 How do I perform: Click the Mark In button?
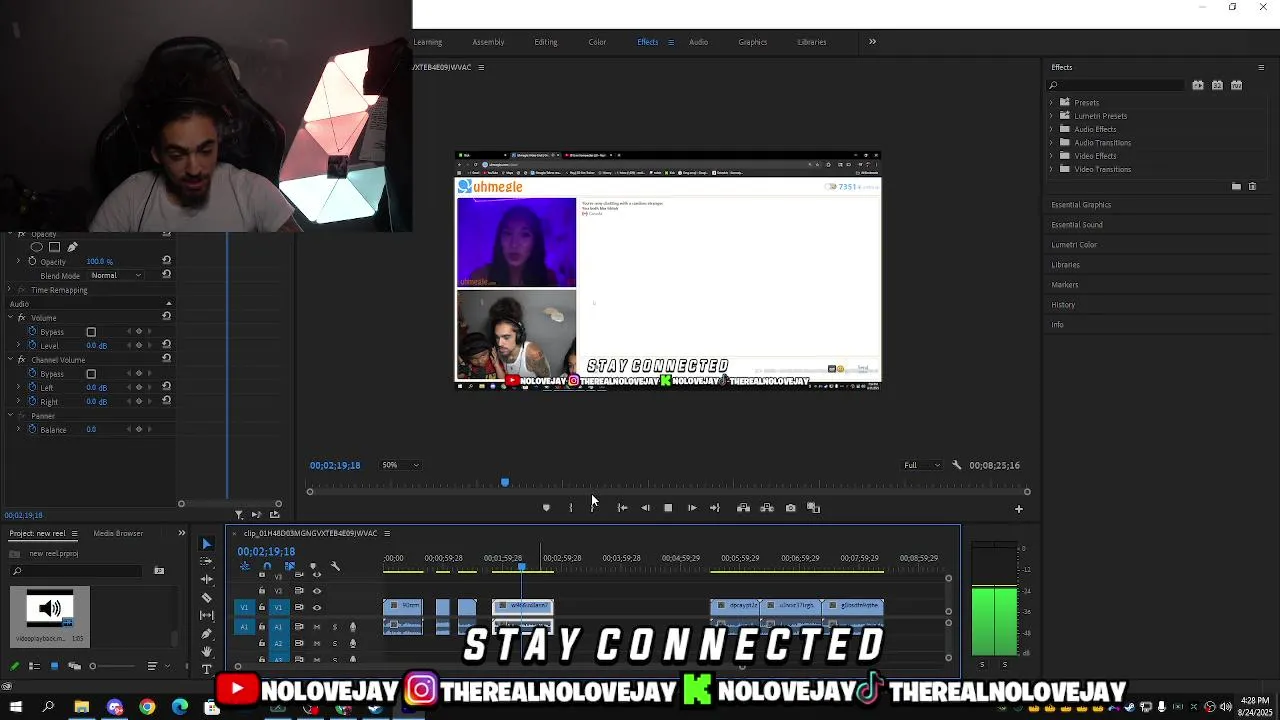click(x=571, y=508)
